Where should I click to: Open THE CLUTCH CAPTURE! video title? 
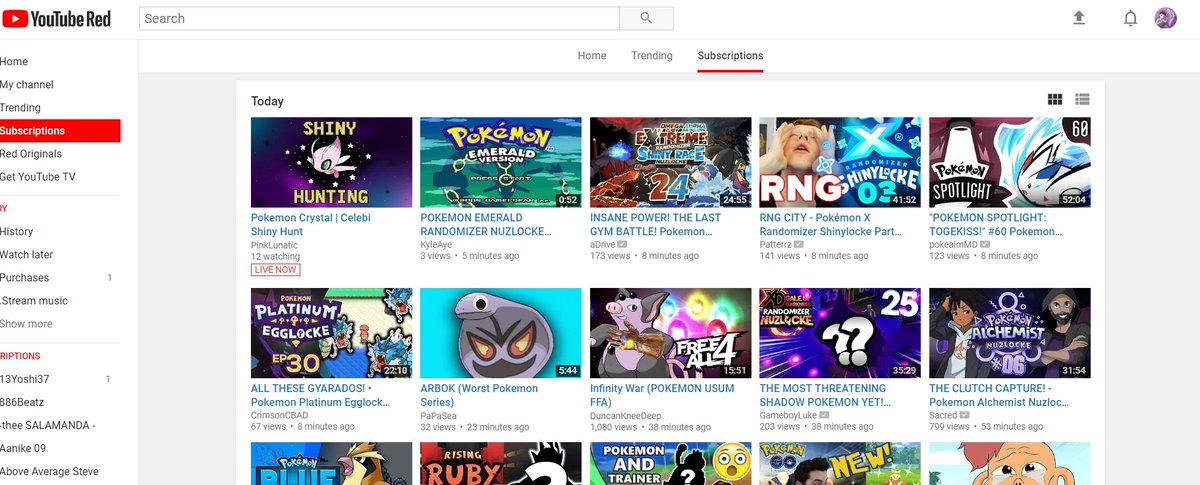coord(1000,395)
